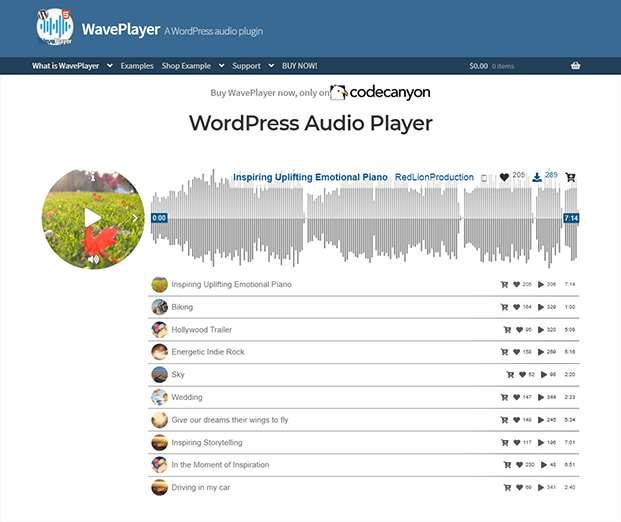The height and width of the screenshot is (522, 621).
Task: Show track info icon on cover art
Action: 93,177
